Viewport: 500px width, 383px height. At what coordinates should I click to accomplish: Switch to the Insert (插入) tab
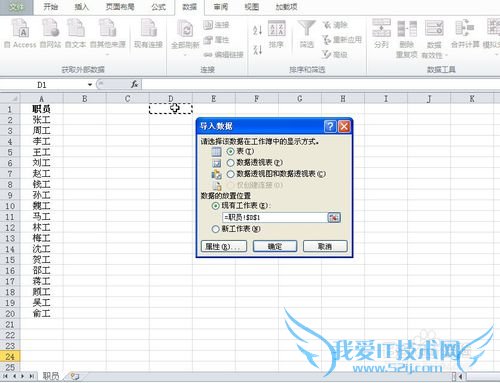pos(81,7)
